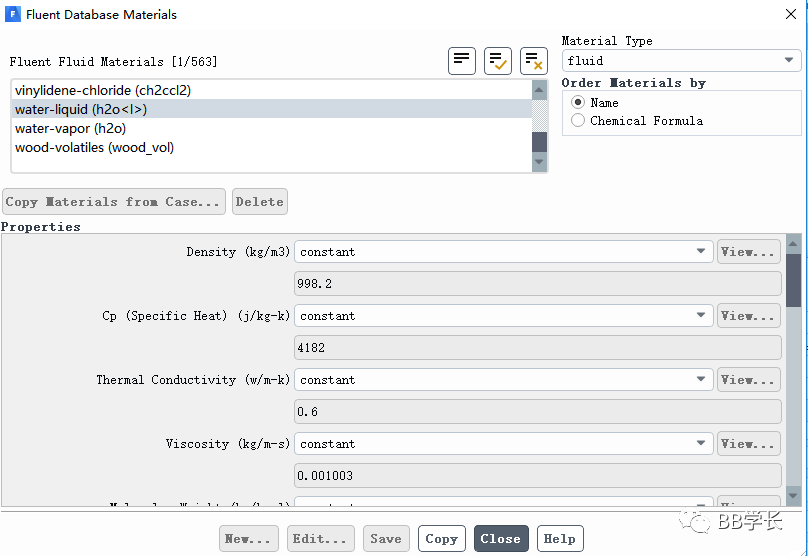Click the View button for Cp Specific Heat

click(x=748, y=315)
